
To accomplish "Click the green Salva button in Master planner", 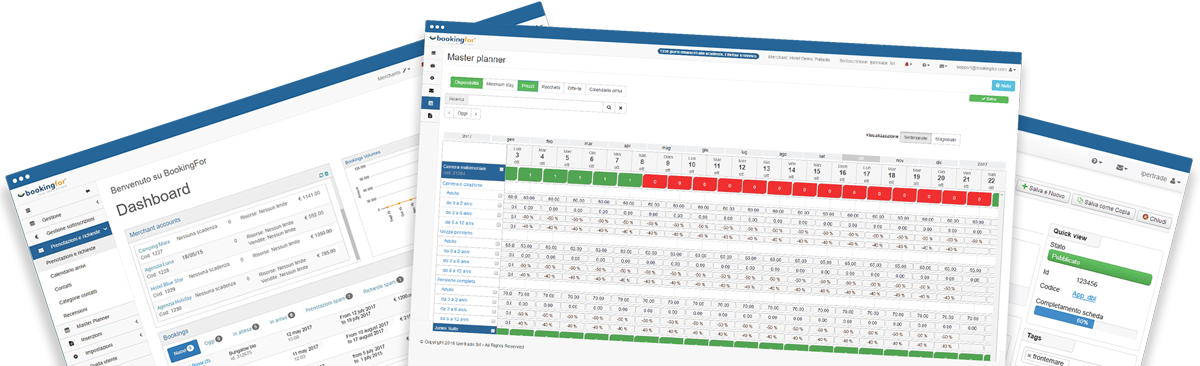I will 988,98.
